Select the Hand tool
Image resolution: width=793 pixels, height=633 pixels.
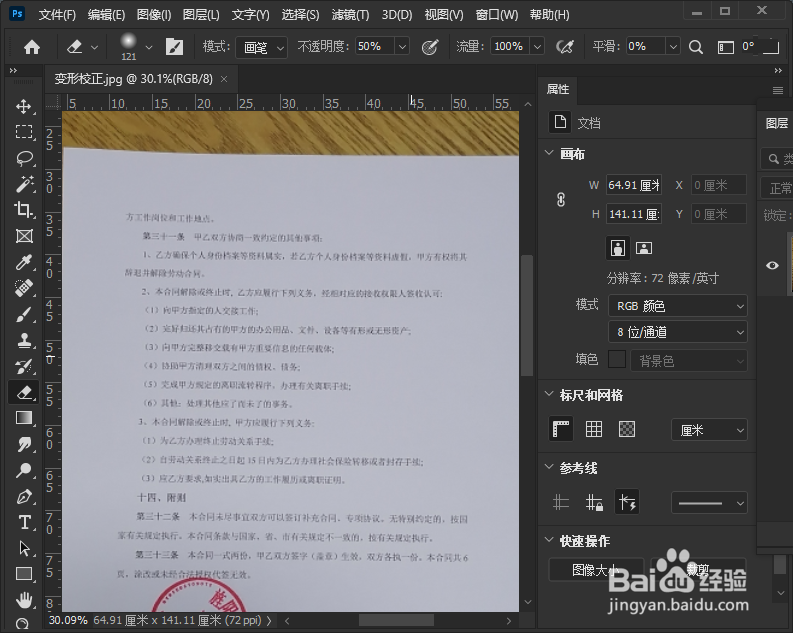tap(23, 600)
